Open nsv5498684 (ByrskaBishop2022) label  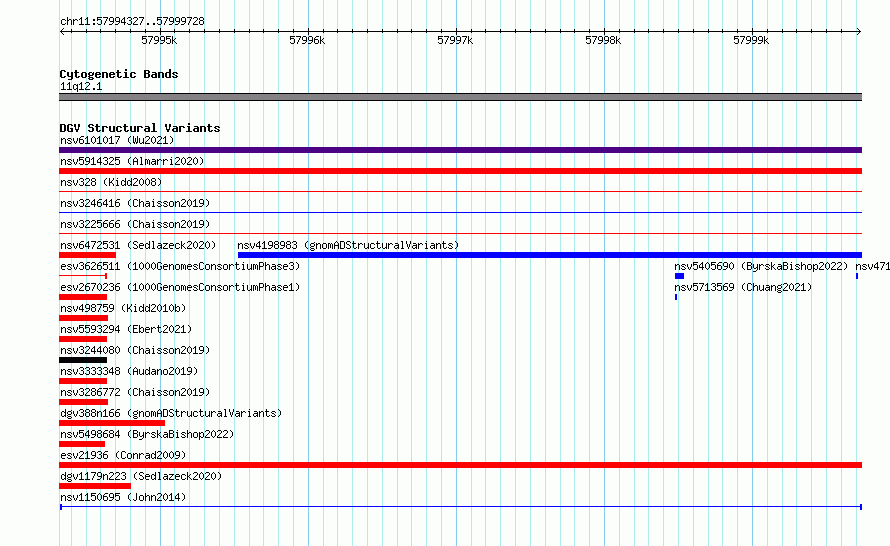pos(147,434)
